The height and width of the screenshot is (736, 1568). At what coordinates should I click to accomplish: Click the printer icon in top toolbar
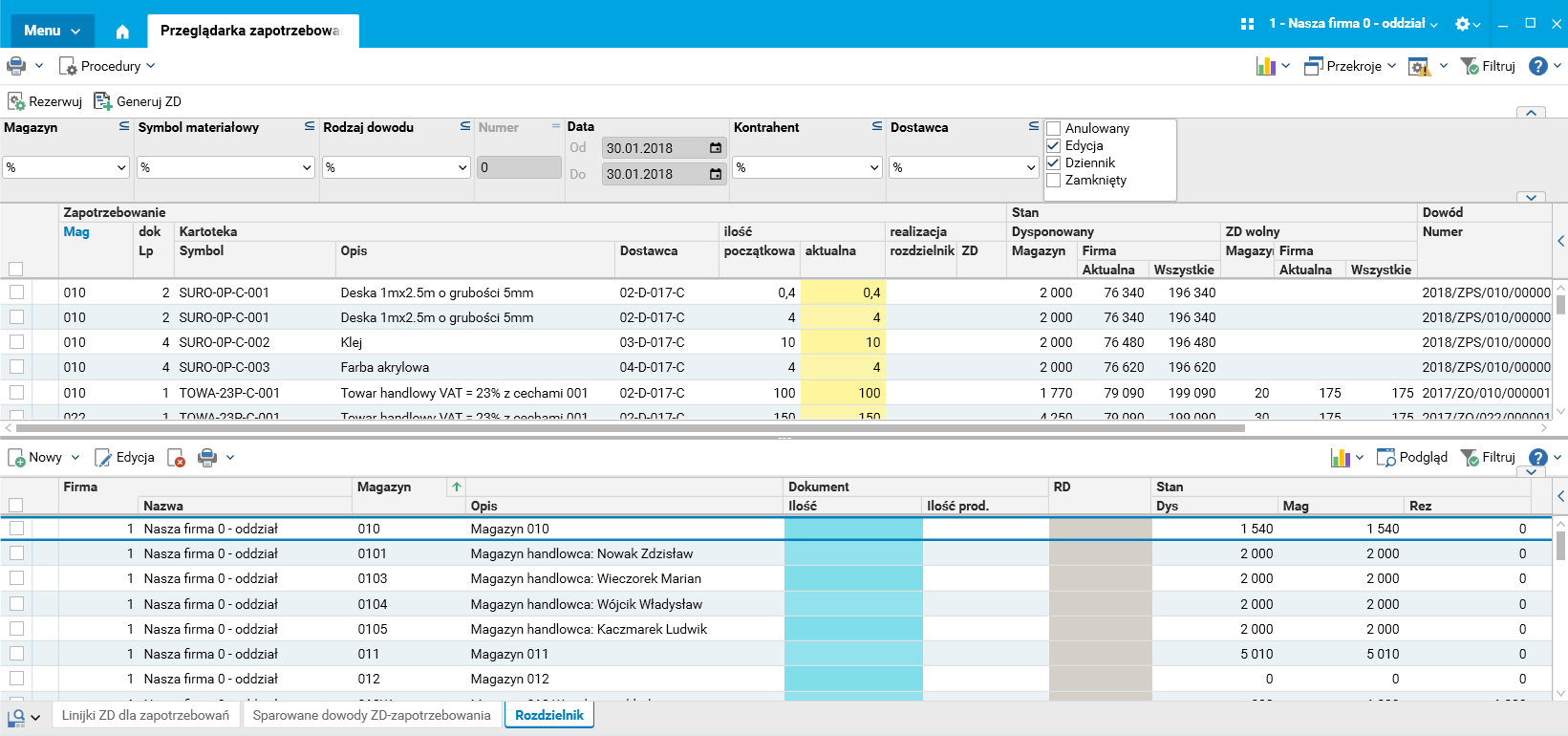pos(16,66)
